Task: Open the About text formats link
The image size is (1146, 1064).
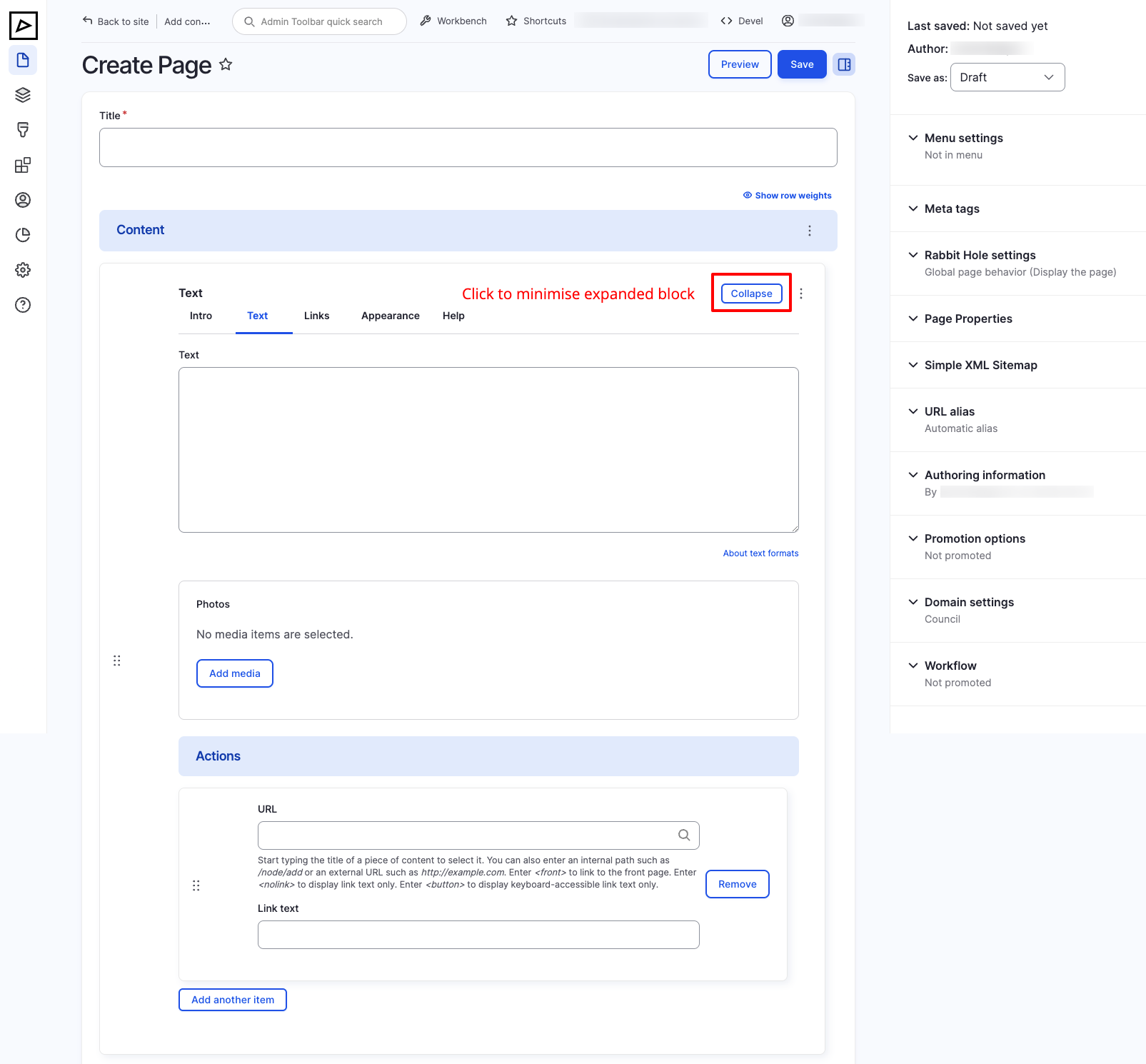Action: pos(760,553)
